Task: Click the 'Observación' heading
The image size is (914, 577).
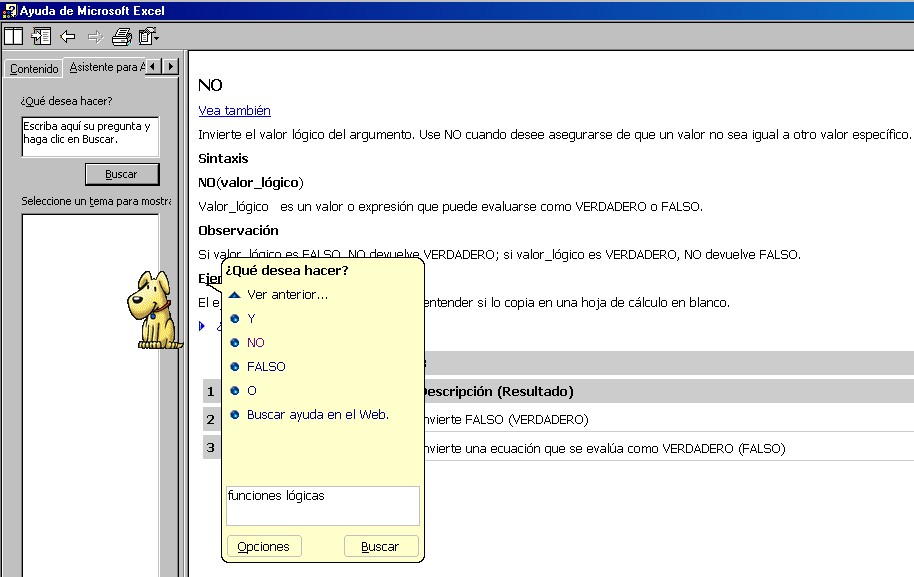Action: (238, 231)
